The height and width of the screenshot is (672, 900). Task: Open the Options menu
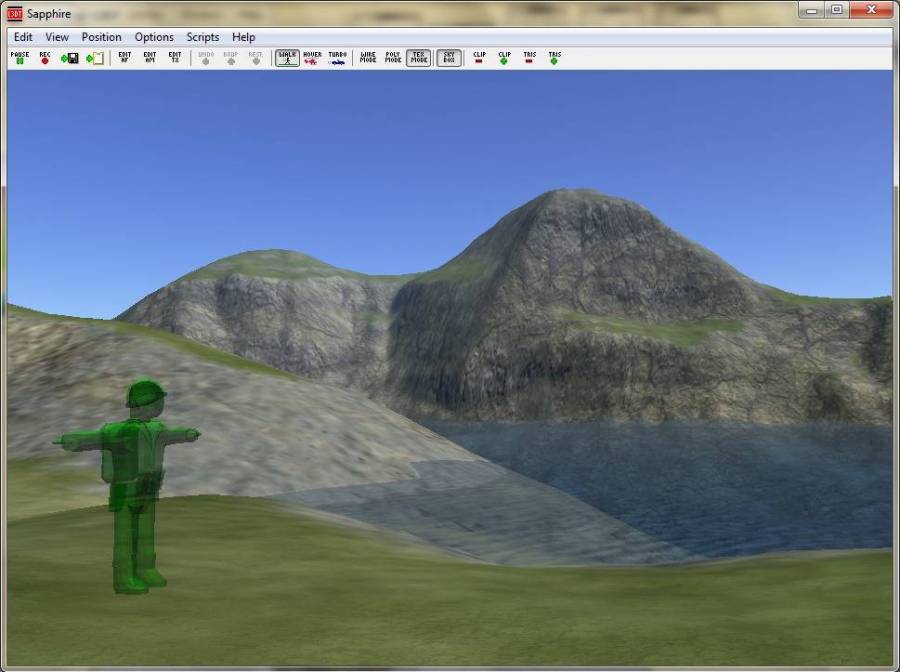[154, 36]
